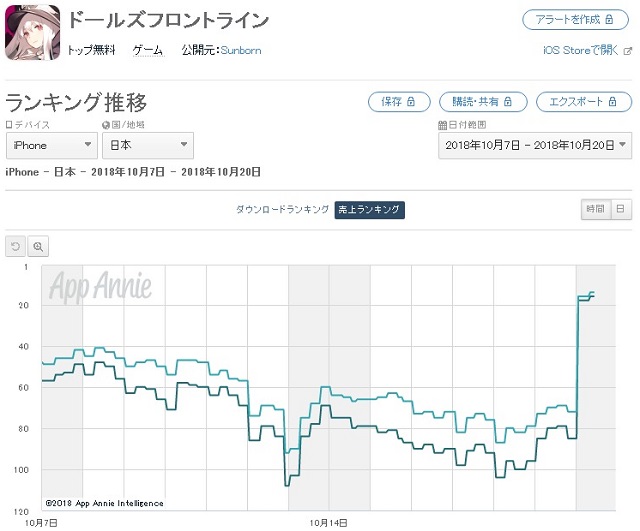This screenshot has height=531, width=640.
Task: Select the ダウンロードランキング tab
Action: pyautogui.click(x=282, y=209)
